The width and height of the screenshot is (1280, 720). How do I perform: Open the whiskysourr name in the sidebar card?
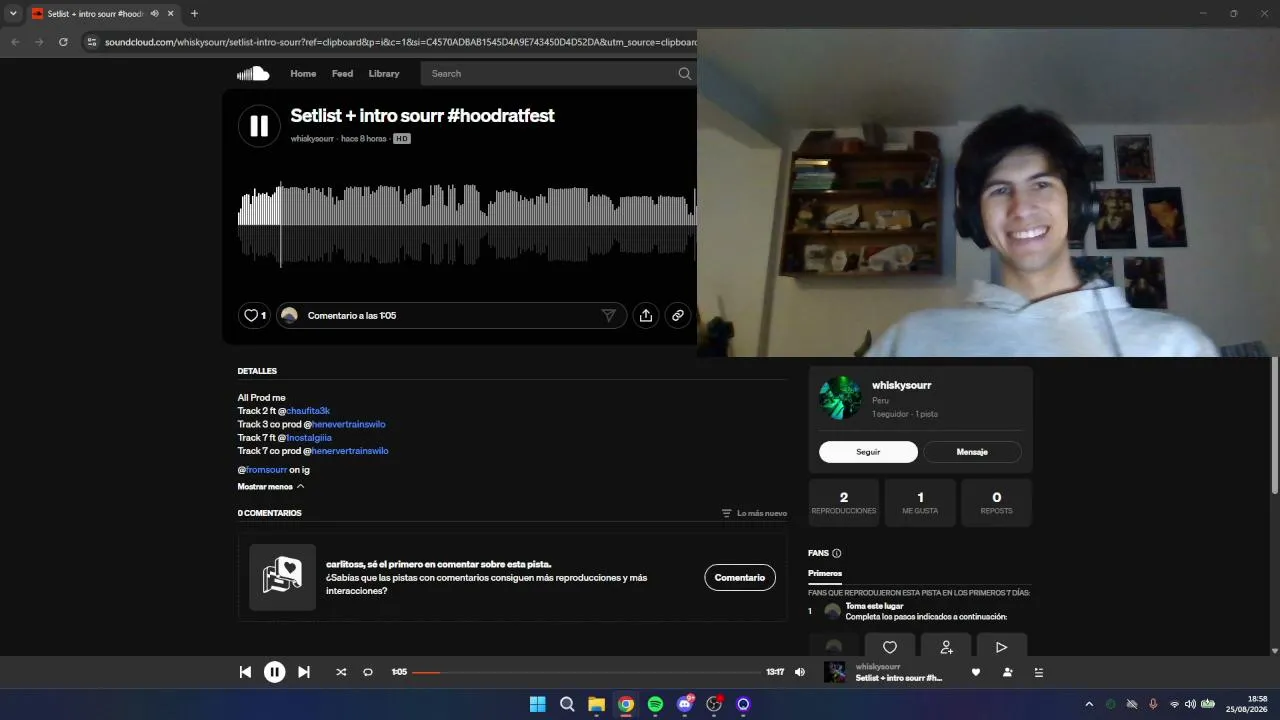coord(902,385)
